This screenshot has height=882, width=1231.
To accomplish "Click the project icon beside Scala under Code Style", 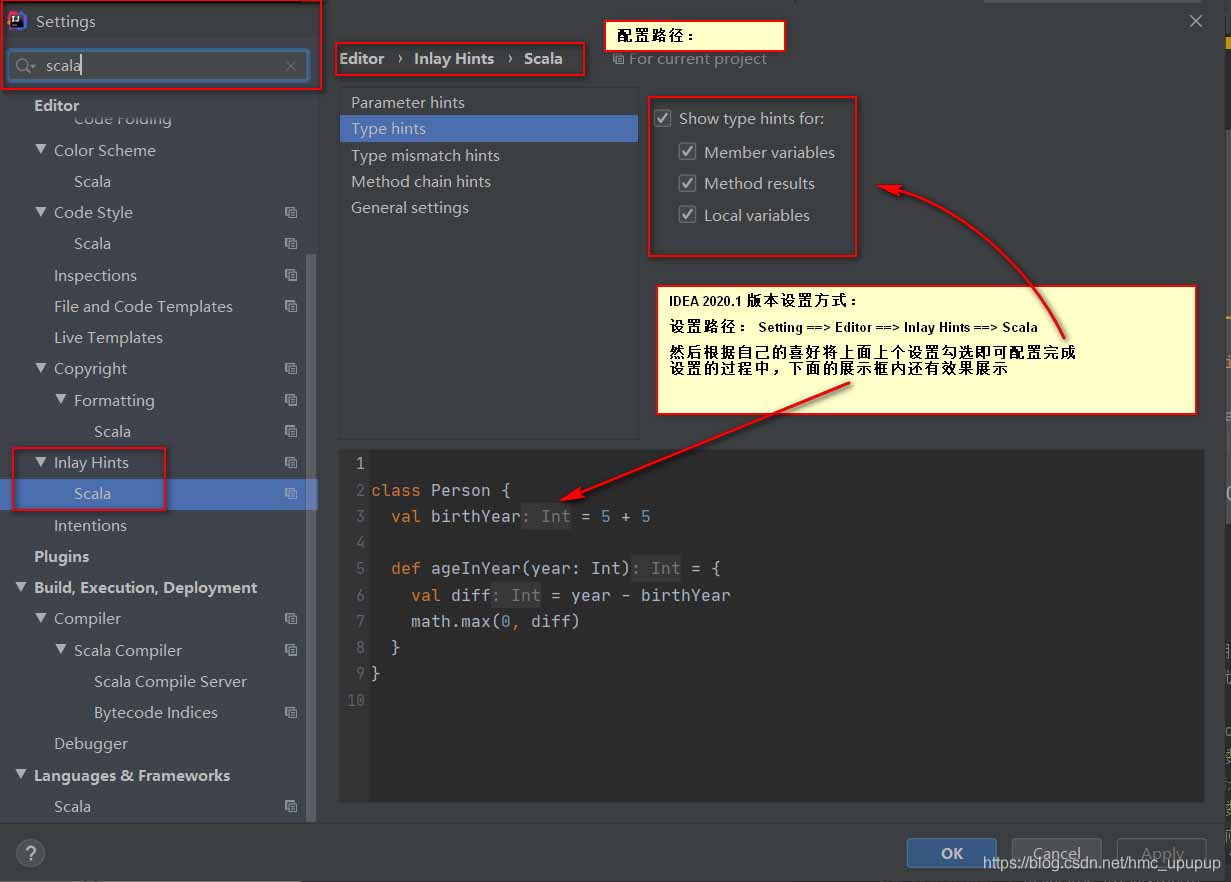I will 291,243.
